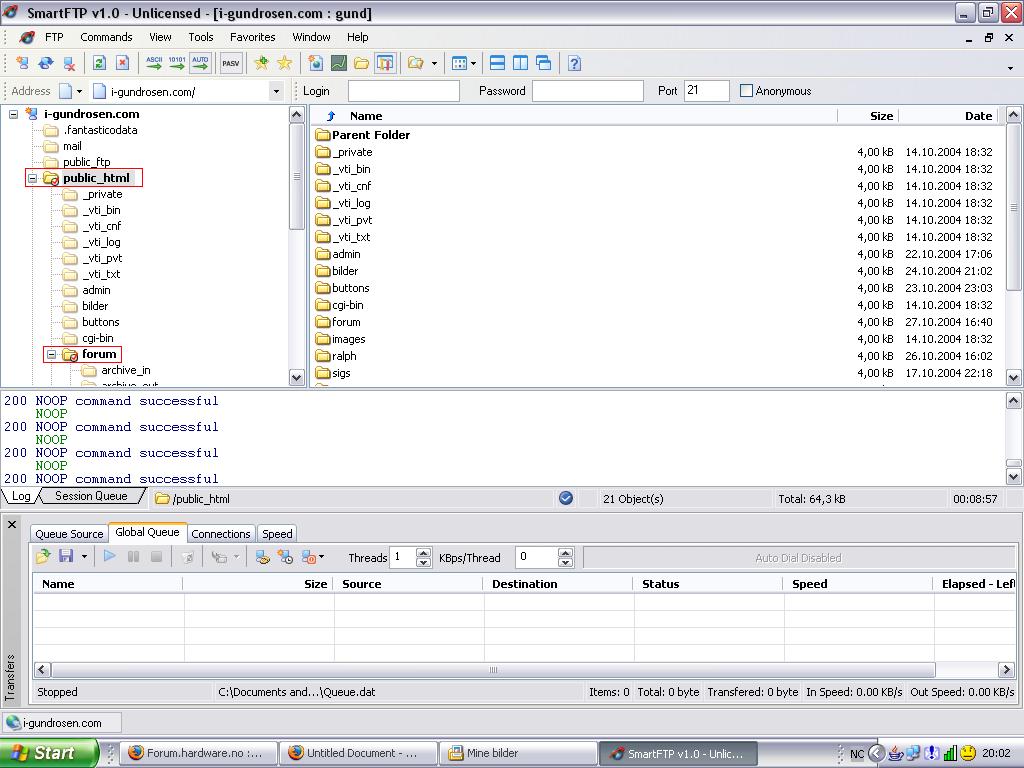This screenshot has width=1024, height=768.
Task: Open the Favorites menu
Action: (x=253, y=37)
